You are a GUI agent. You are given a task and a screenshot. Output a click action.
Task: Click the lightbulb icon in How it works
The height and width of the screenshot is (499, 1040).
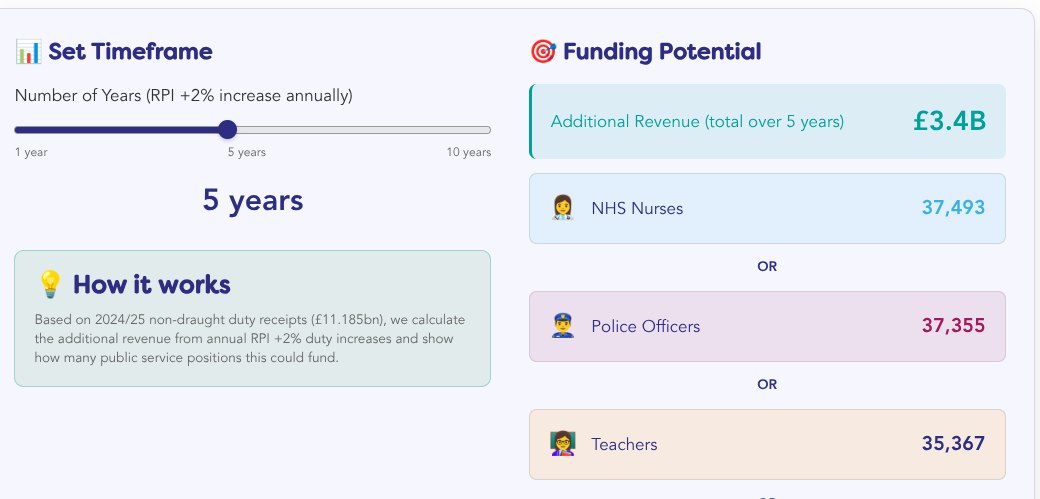[49, 285]
